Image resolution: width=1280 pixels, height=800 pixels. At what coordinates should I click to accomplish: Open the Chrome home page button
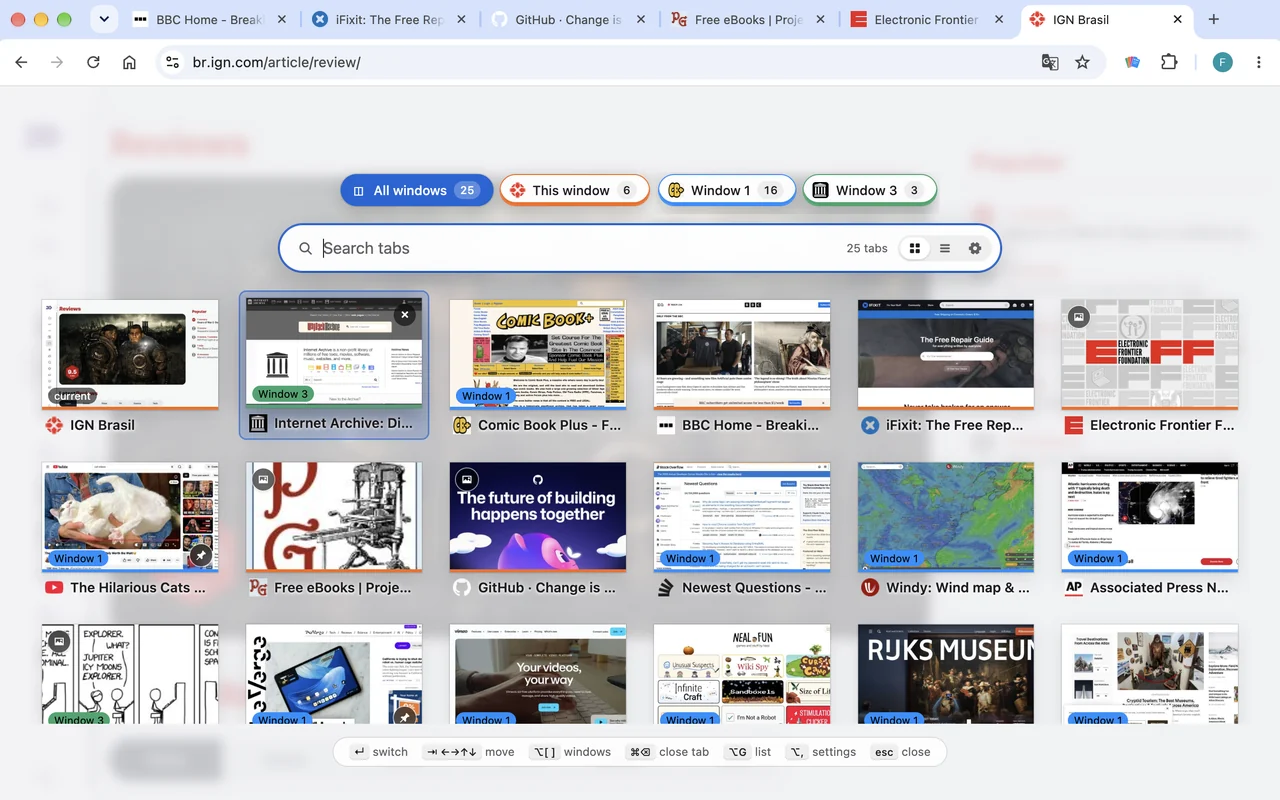pos(129,62)
